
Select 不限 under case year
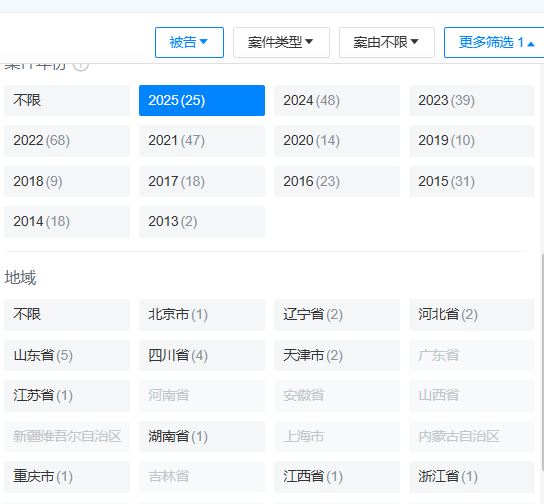67,101
